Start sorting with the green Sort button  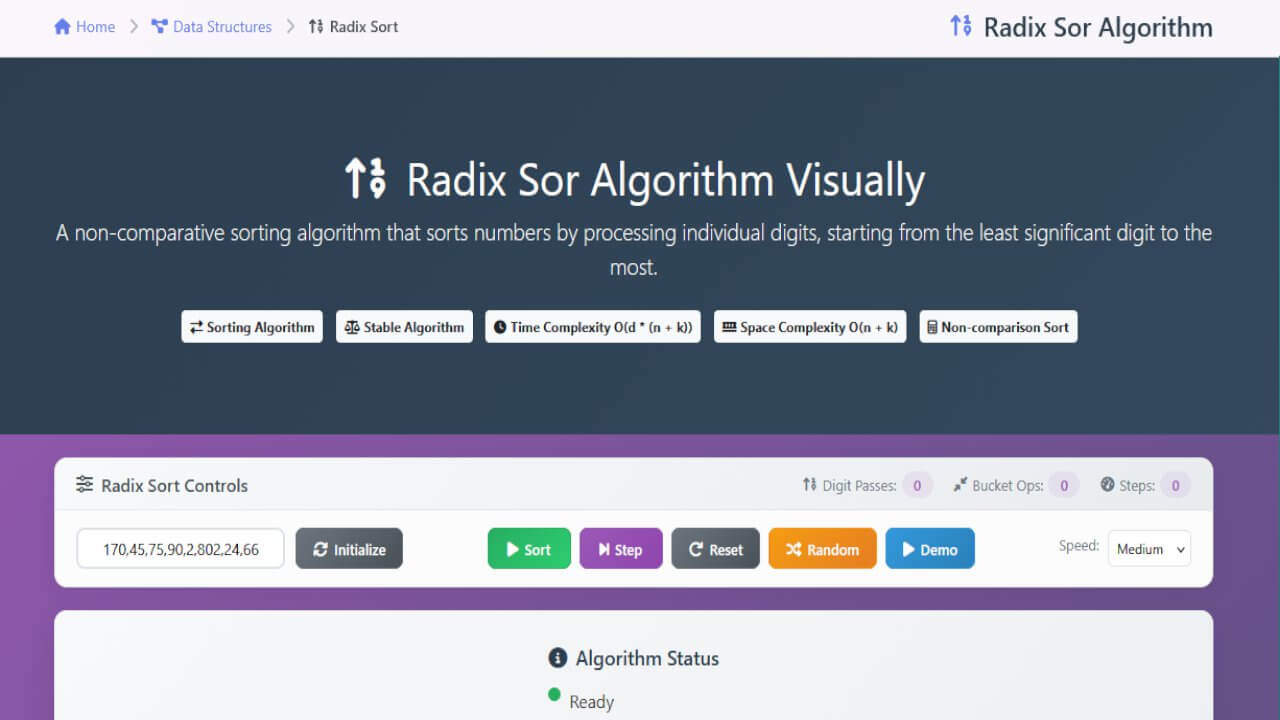(529, 549)
